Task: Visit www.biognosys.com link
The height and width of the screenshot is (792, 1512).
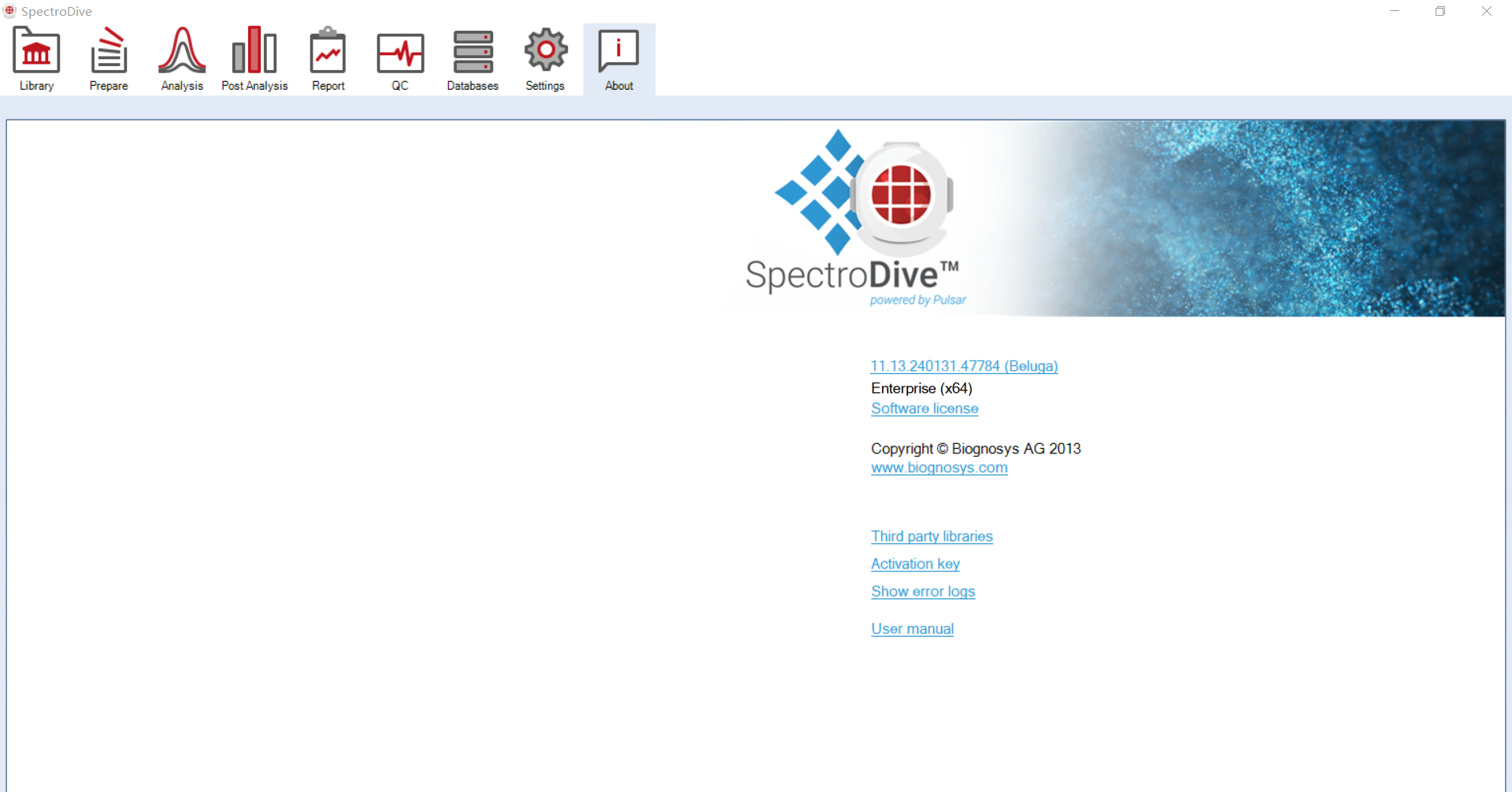Action: (x=939, y=468)
